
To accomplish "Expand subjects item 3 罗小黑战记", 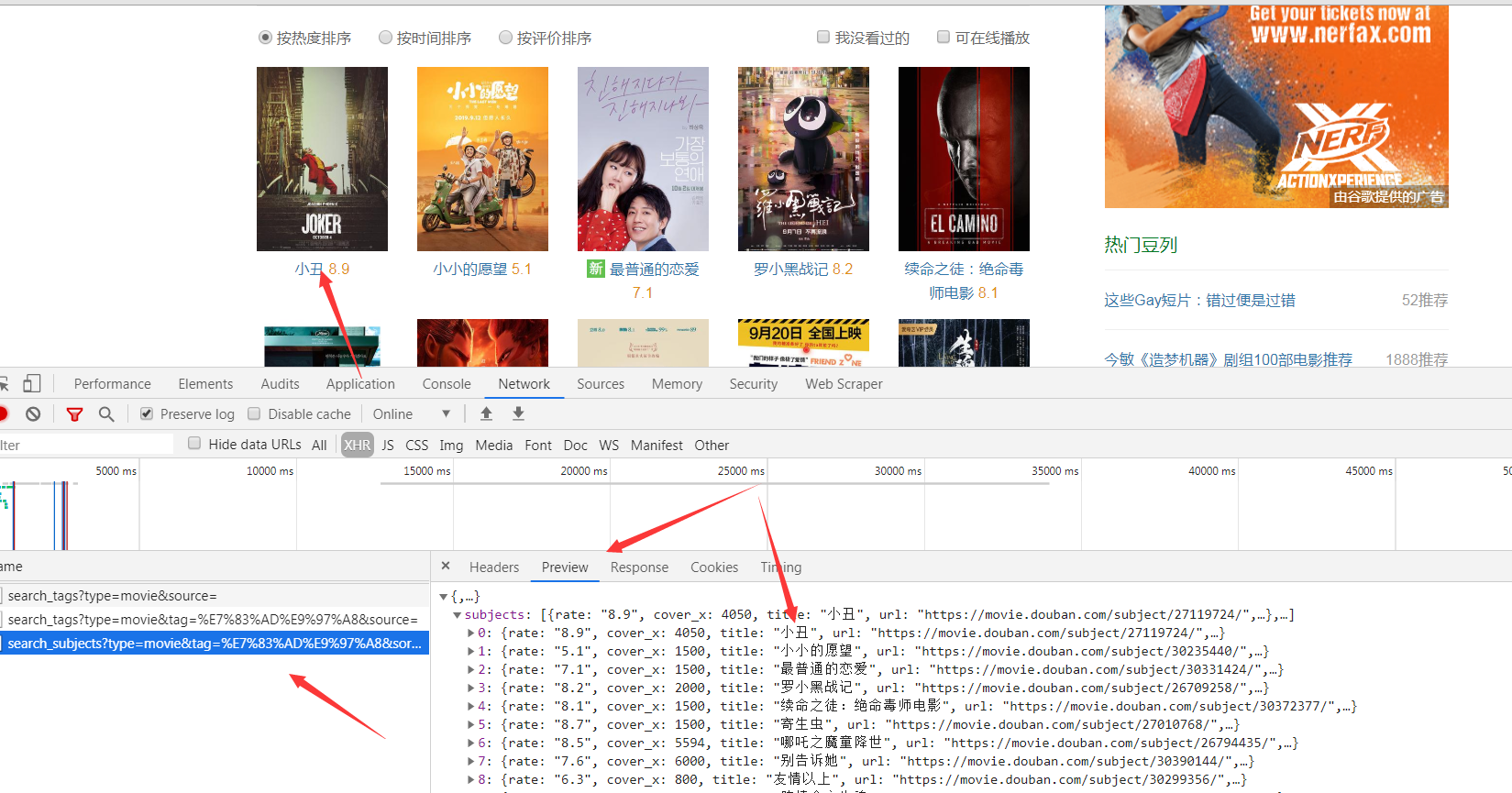I will (x=471, y=688).
